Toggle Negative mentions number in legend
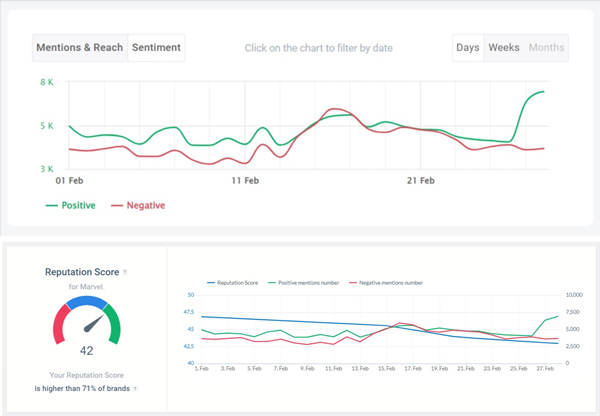The height and width of the screenshot is (416, 600). (386, 283)
